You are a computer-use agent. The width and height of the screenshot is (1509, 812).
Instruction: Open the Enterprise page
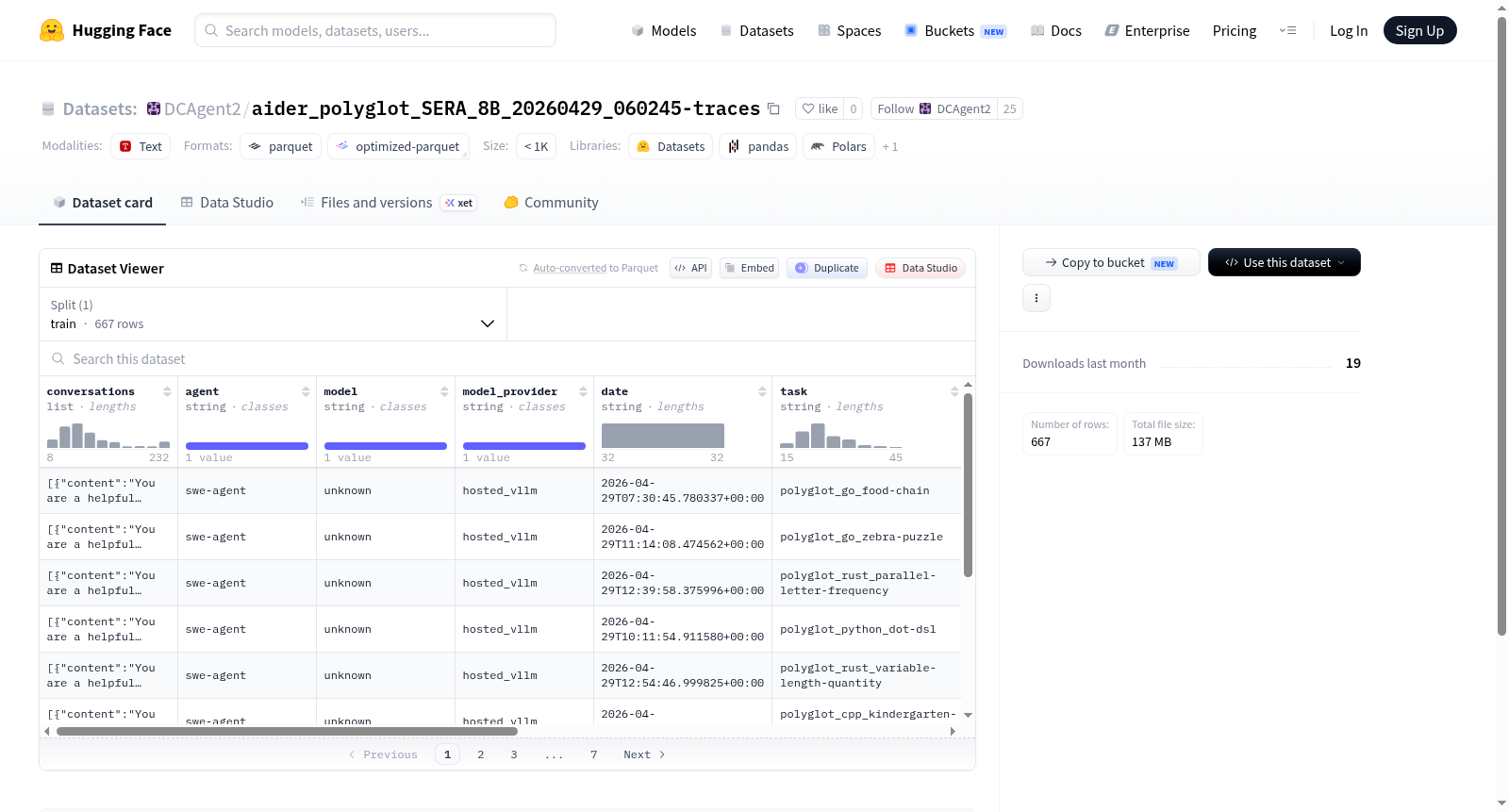1147,30
